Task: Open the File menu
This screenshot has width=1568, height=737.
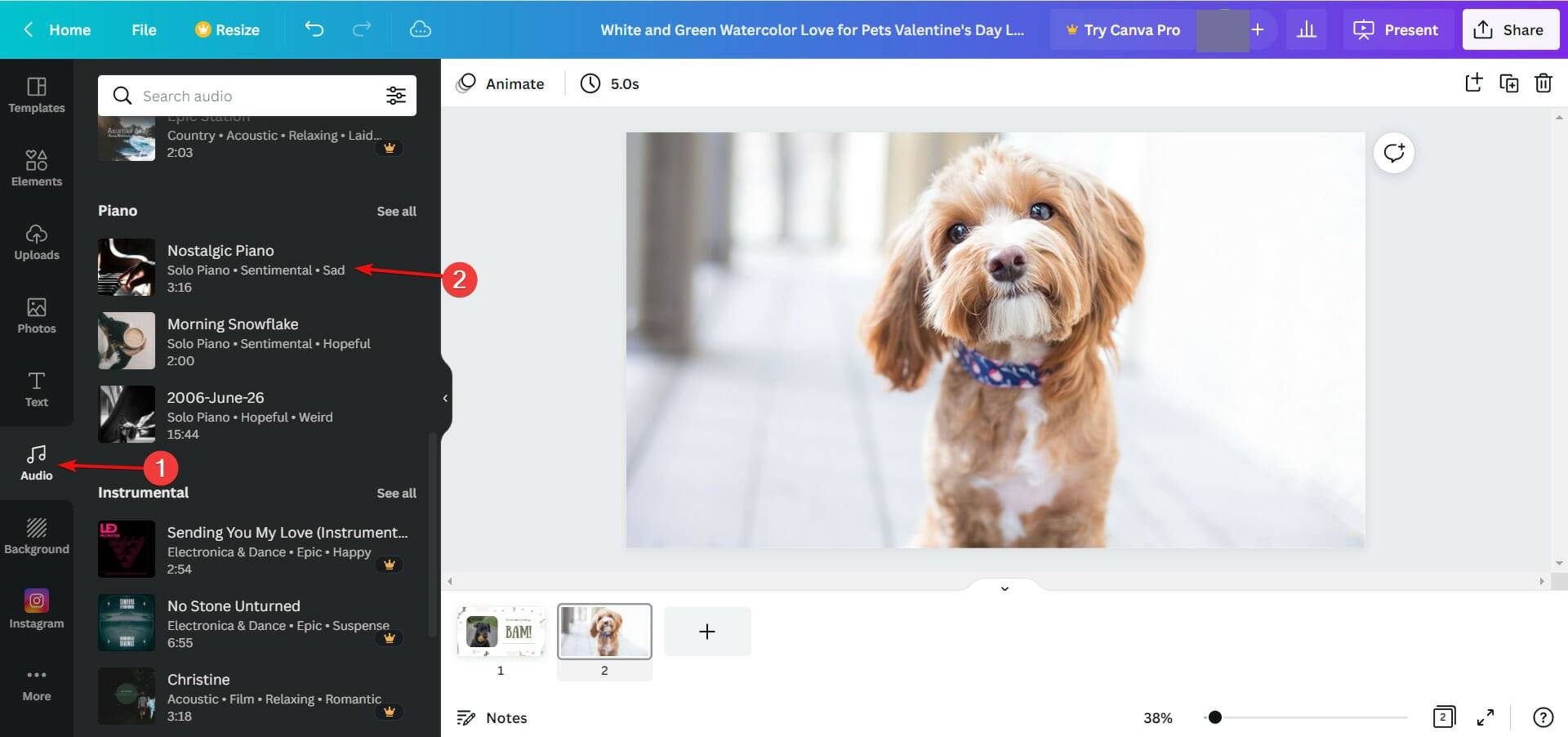Action: (x=144, y=29)
